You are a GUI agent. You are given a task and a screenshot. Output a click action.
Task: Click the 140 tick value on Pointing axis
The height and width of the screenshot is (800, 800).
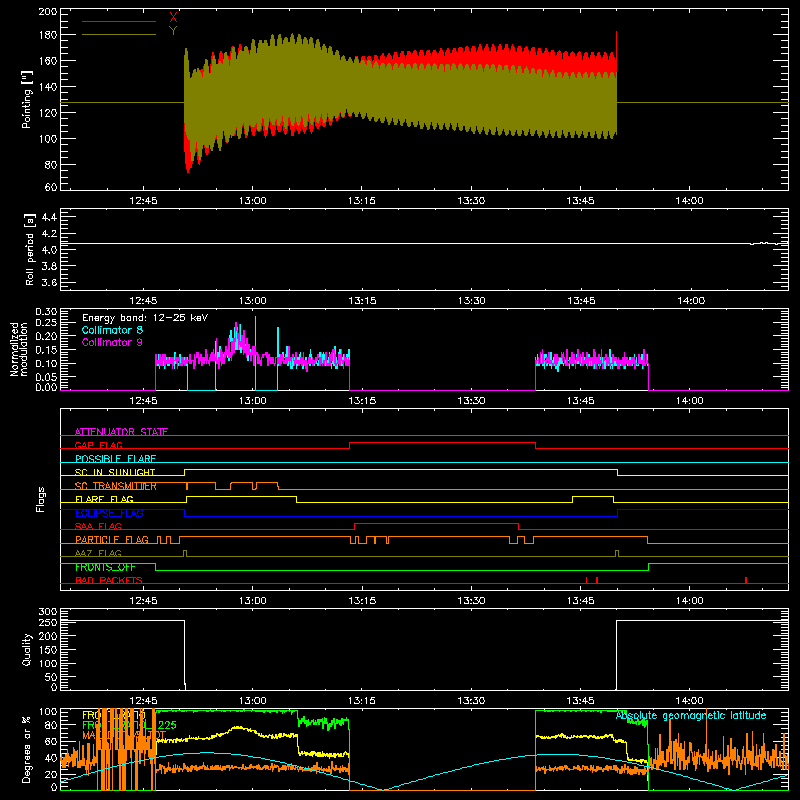[47, 87]
